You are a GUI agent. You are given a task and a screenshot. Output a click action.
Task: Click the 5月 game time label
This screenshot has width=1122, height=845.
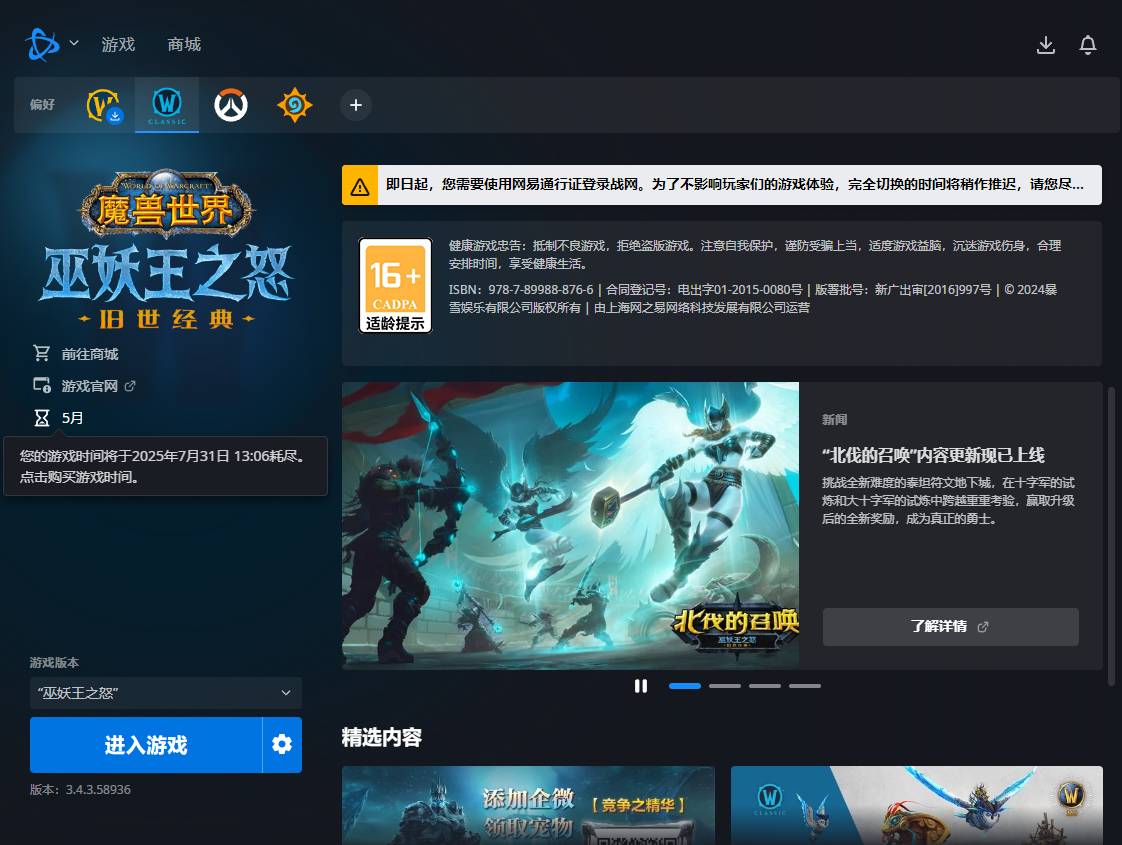72,418
